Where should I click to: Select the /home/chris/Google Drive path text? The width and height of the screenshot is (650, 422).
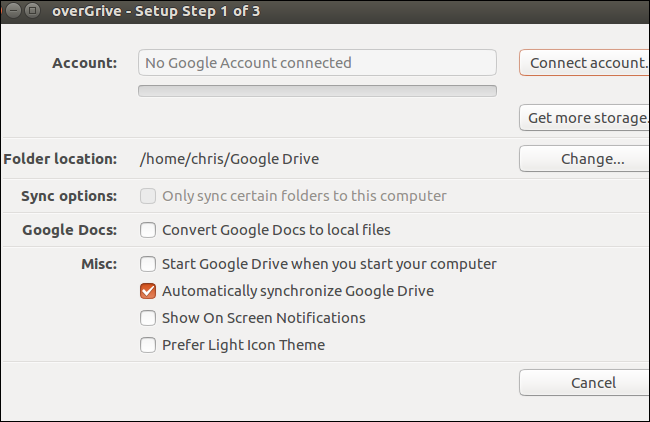coord(229,158)
